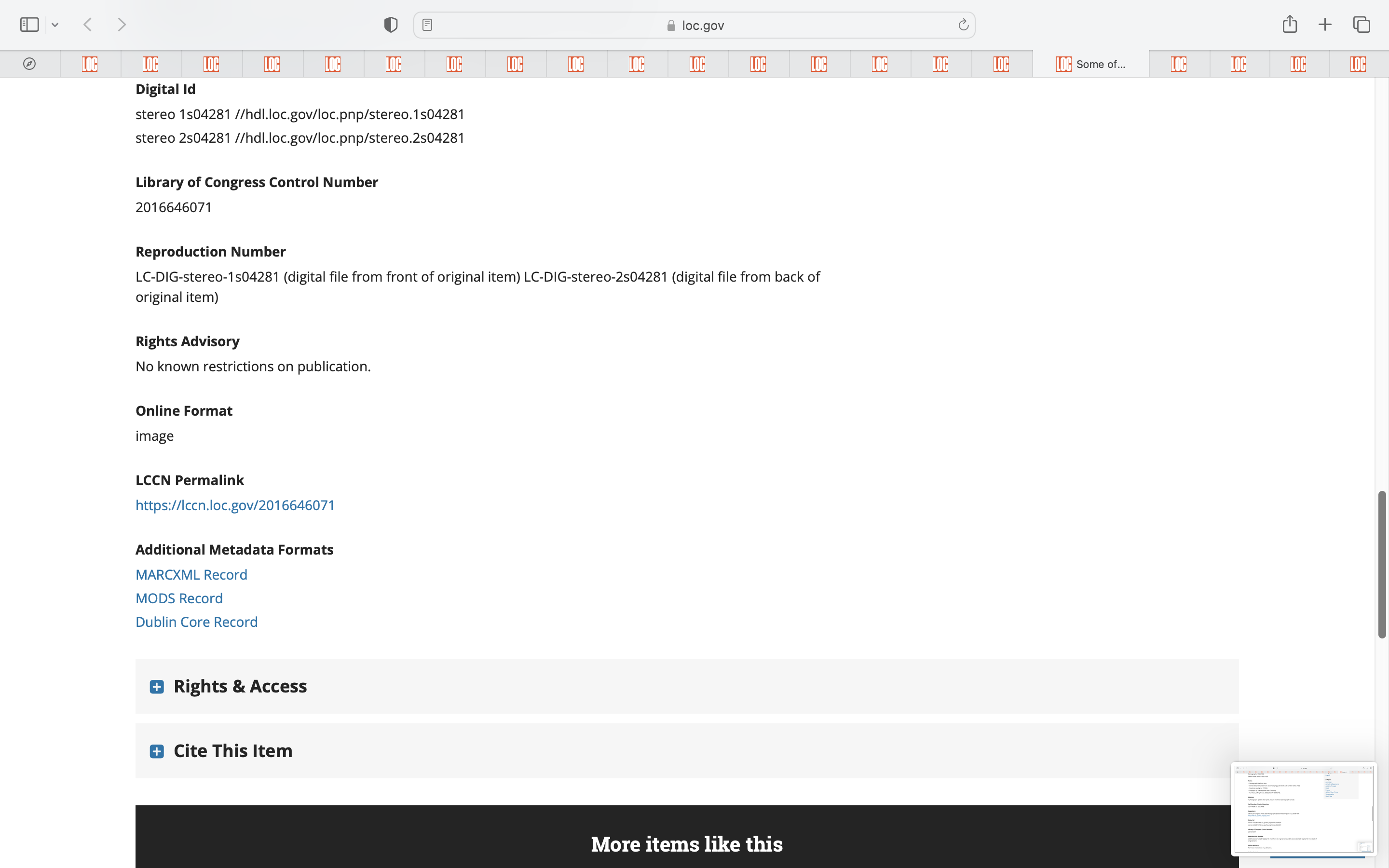
Task: Select the 'Some of...' active tab
Action: (x=1090, y=64)
